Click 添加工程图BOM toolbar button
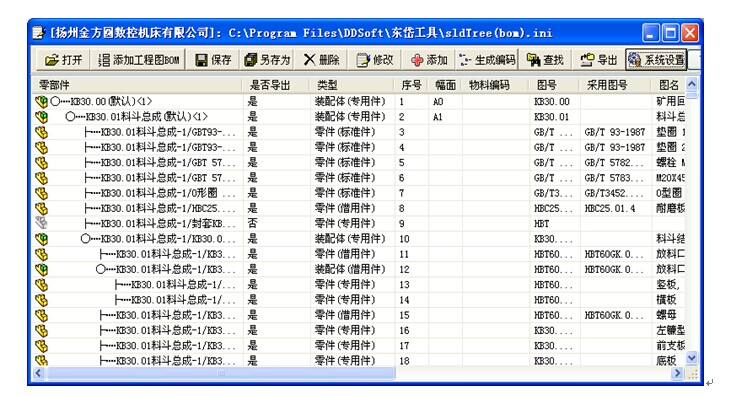734x396 pixels. pyautogui.click(x=139, y=60)
